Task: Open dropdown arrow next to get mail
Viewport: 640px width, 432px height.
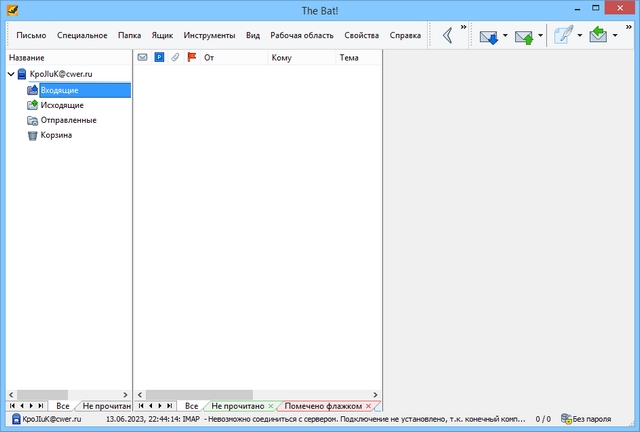Action: pos(505,36)
